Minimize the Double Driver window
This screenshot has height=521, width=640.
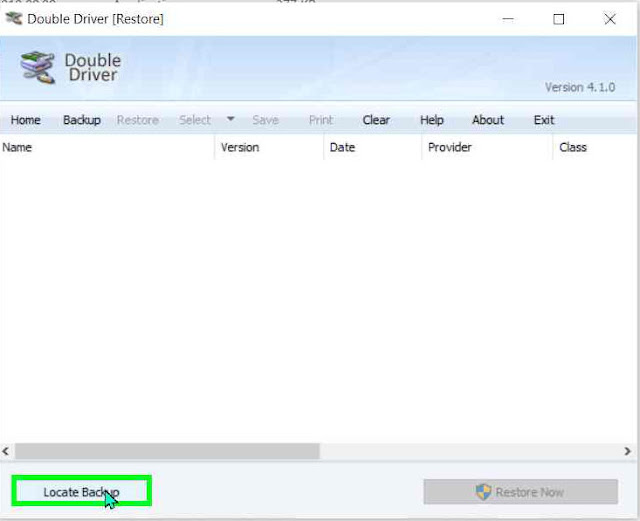[x=508, y=19]
